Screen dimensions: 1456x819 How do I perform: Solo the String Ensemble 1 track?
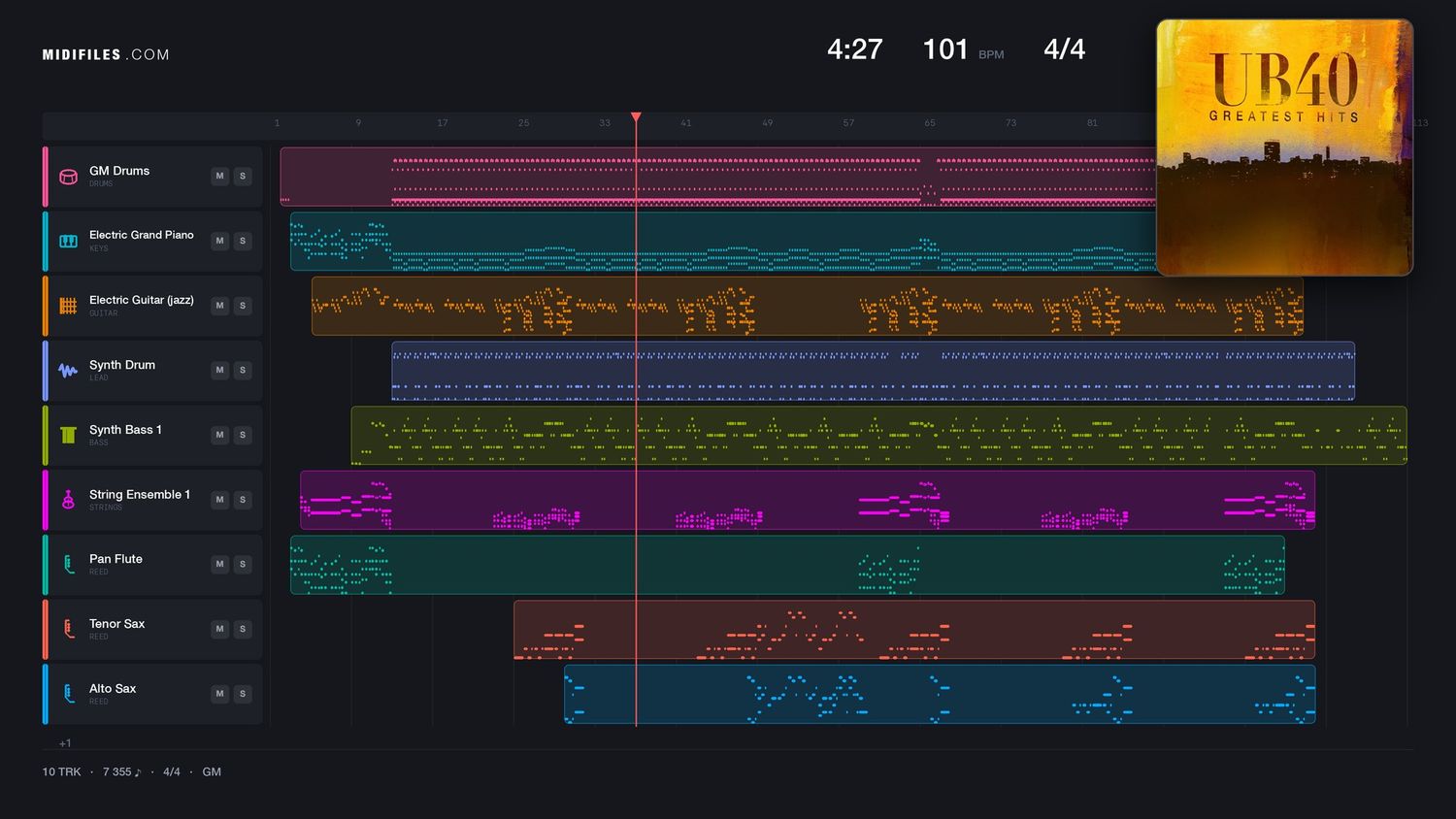(243, 500)
